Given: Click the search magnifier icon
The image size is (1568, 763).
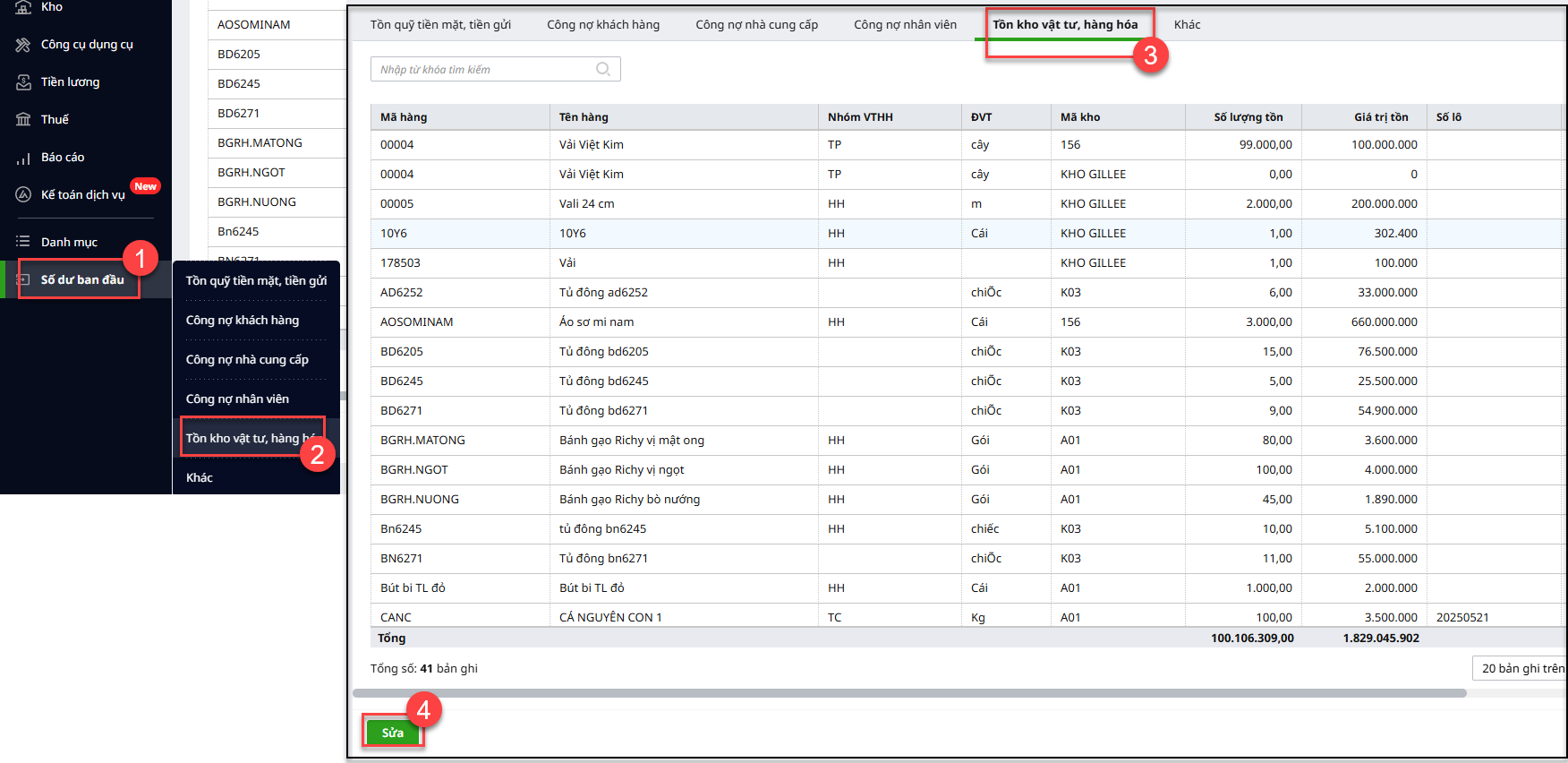Looking at the screenshot, I should [x=603, y=69].
